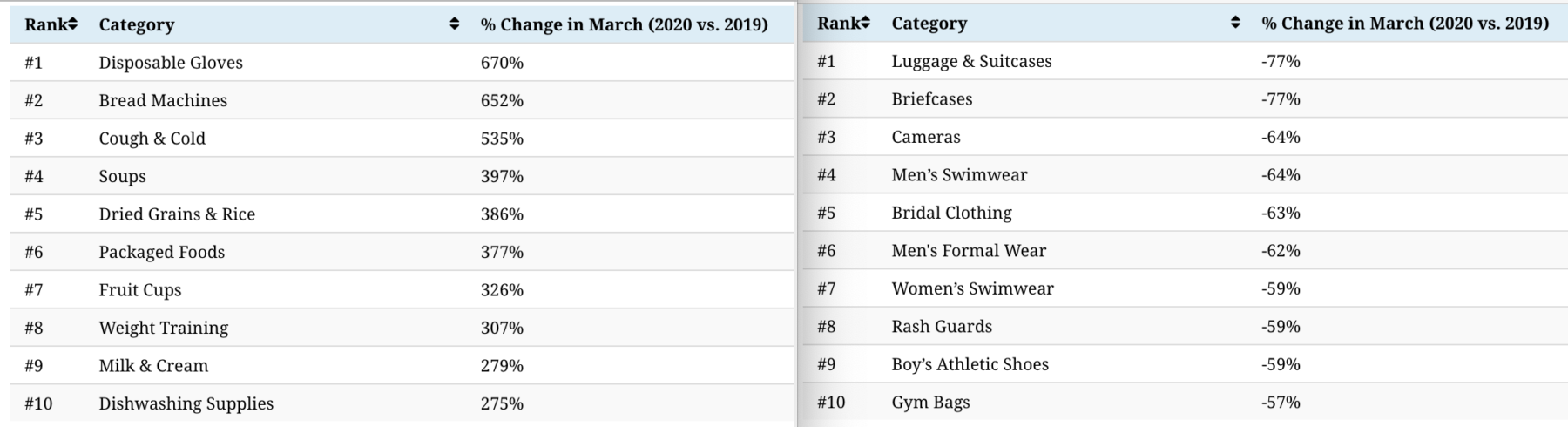
Task: Sort right table by Rank arrows
Action: click(x=866, y=23)
